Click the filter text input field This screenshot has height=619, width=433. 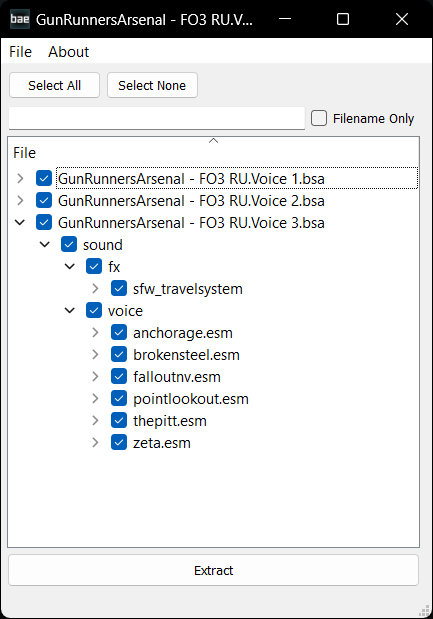click(157, 118)
